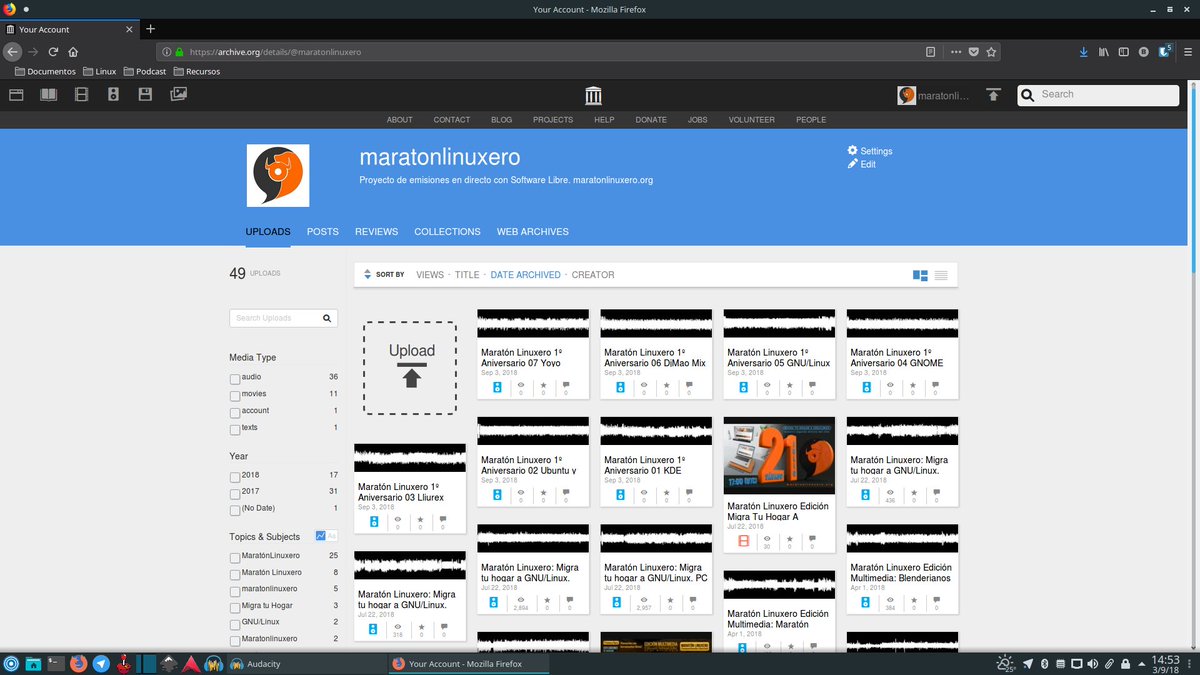This screenshot has width=1200, height=675.
Task: Open a new browser tab
Action: tap(151, 29)
